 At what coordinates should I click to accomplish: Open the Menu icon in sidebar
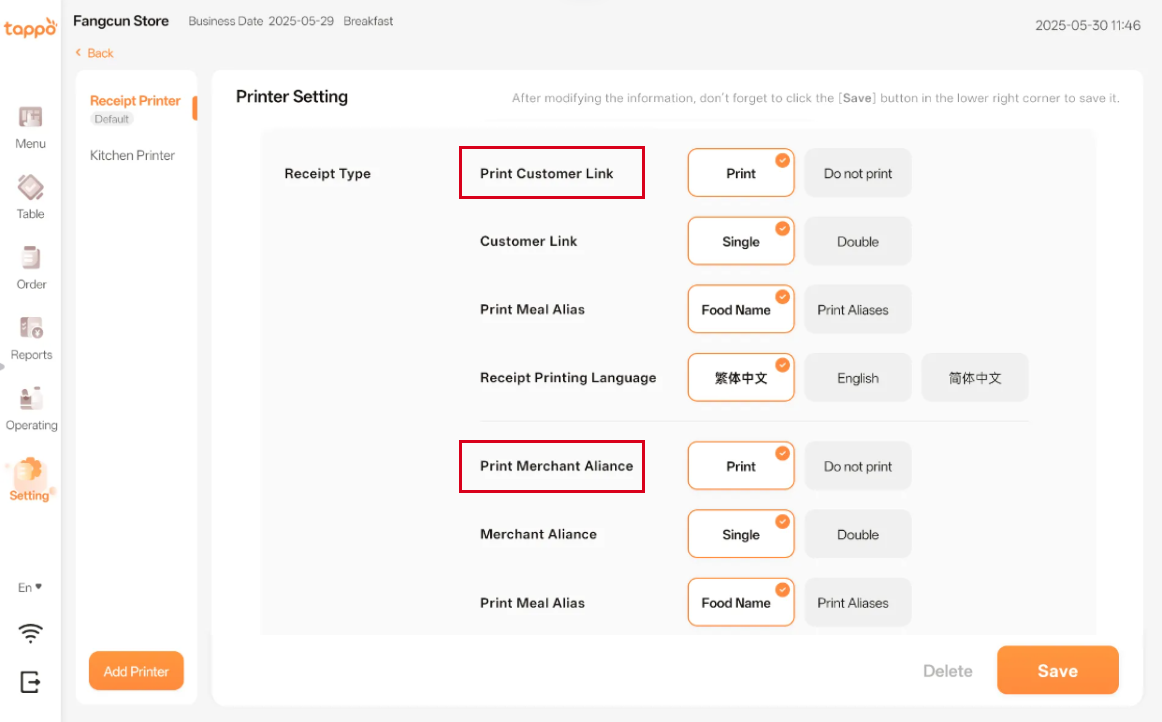click(x=30, y=118)
